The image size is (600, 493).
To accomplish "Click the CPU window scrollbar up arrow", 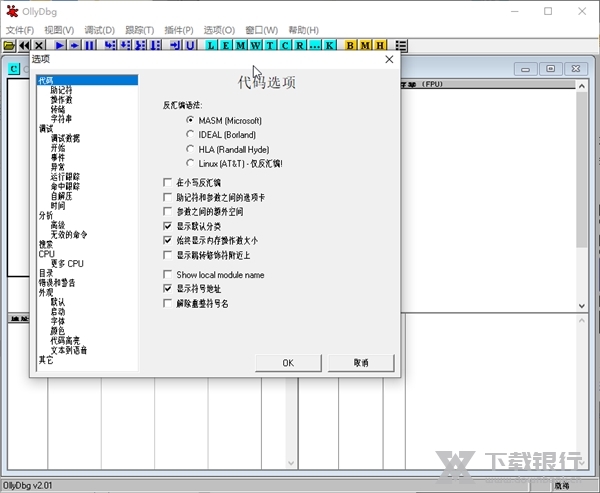I will [582, 86].
